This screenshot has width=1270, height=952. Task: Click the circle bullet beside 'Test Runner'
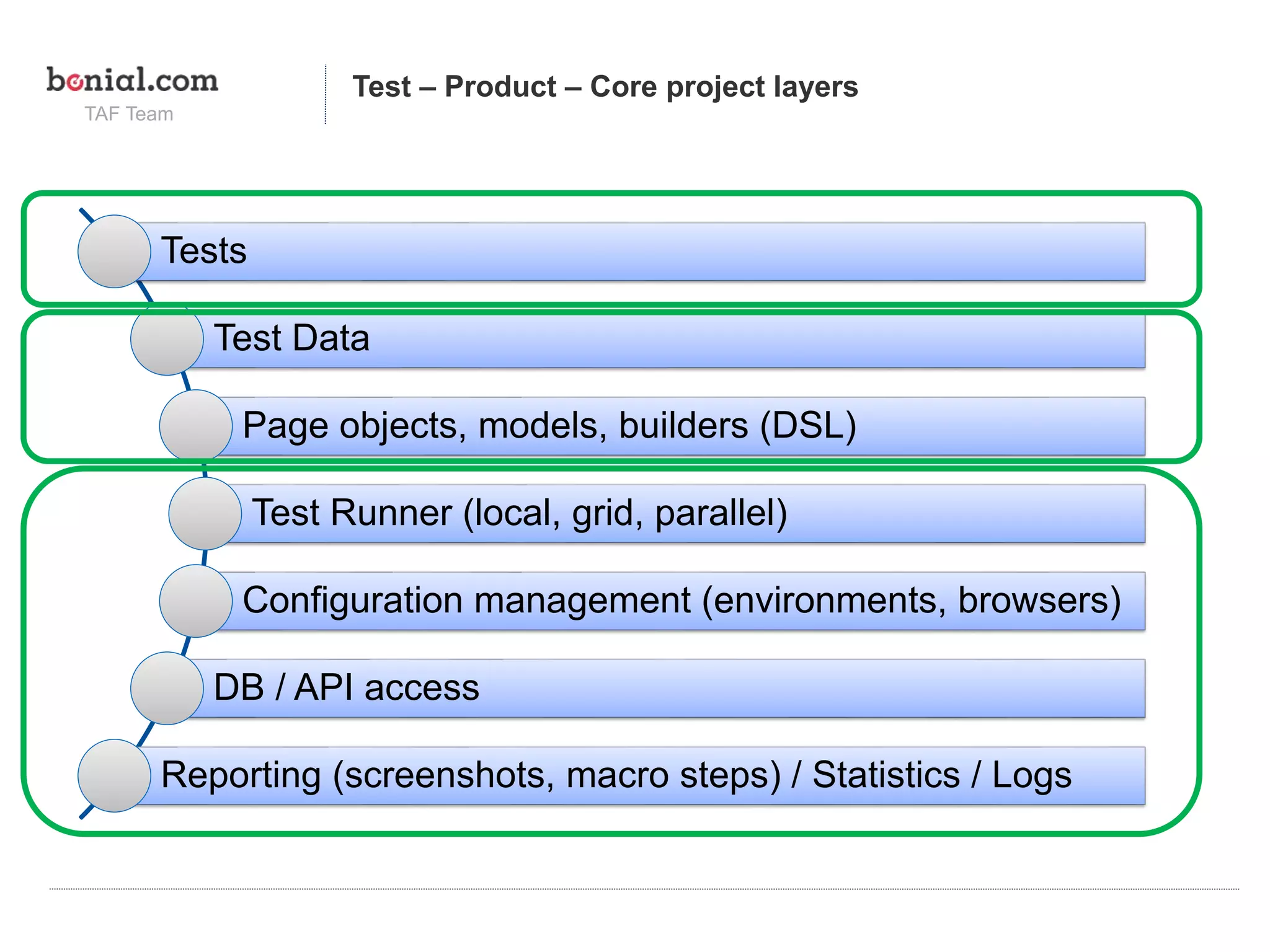(205, 513)
